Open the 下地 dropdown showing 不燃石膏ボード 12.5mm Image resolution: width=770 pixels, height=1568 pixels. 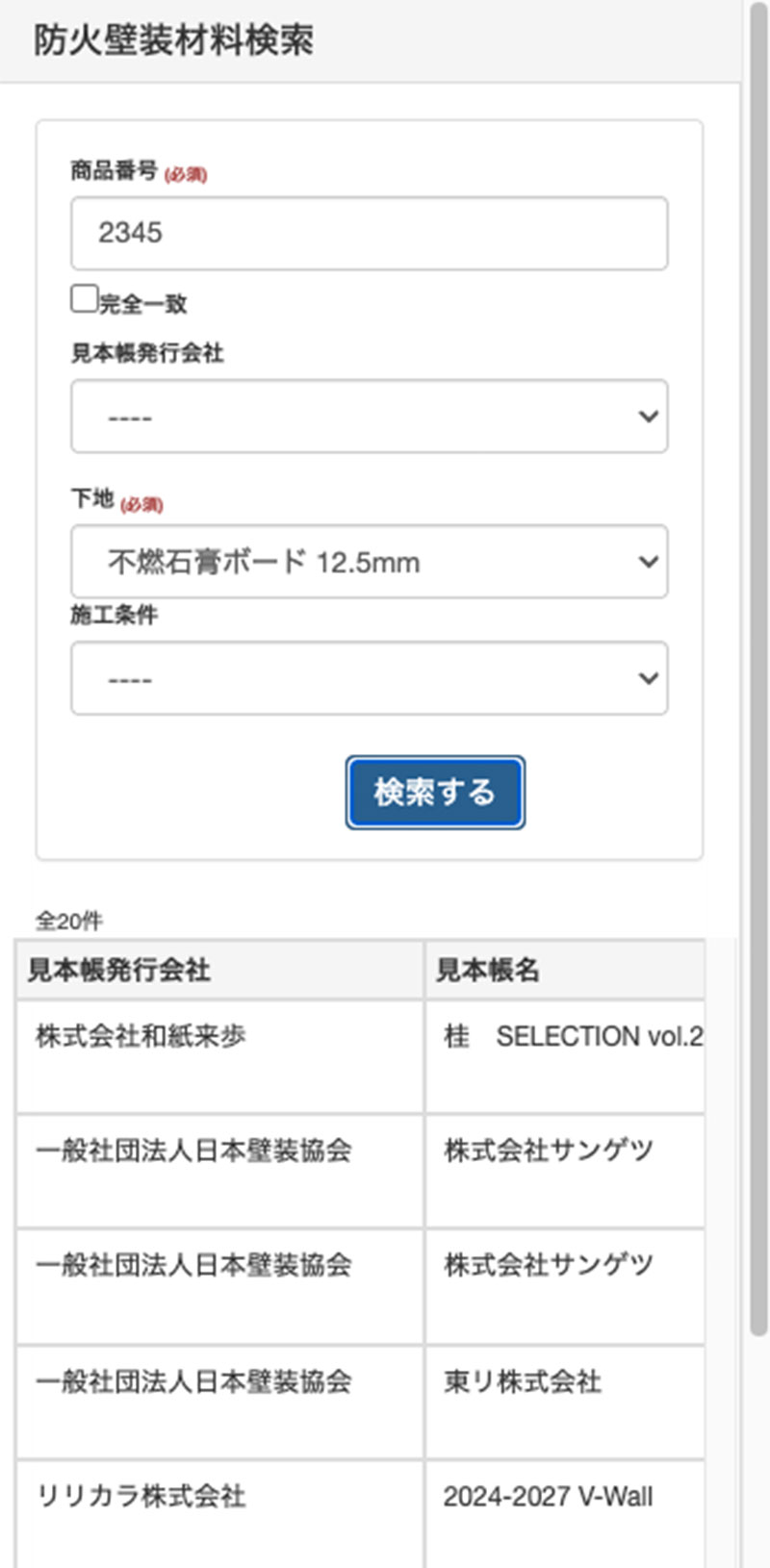(369, 562)
